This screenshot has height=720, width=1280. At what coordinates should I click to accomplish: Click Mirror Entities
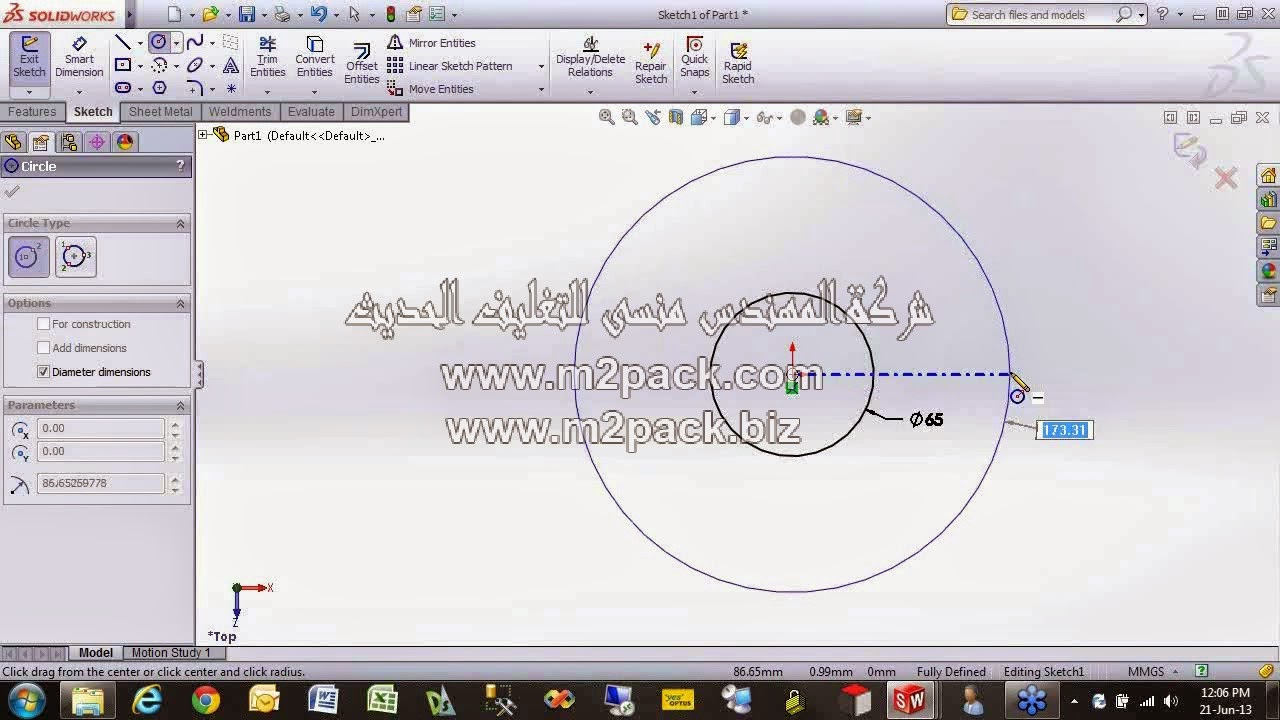(431, 43)
